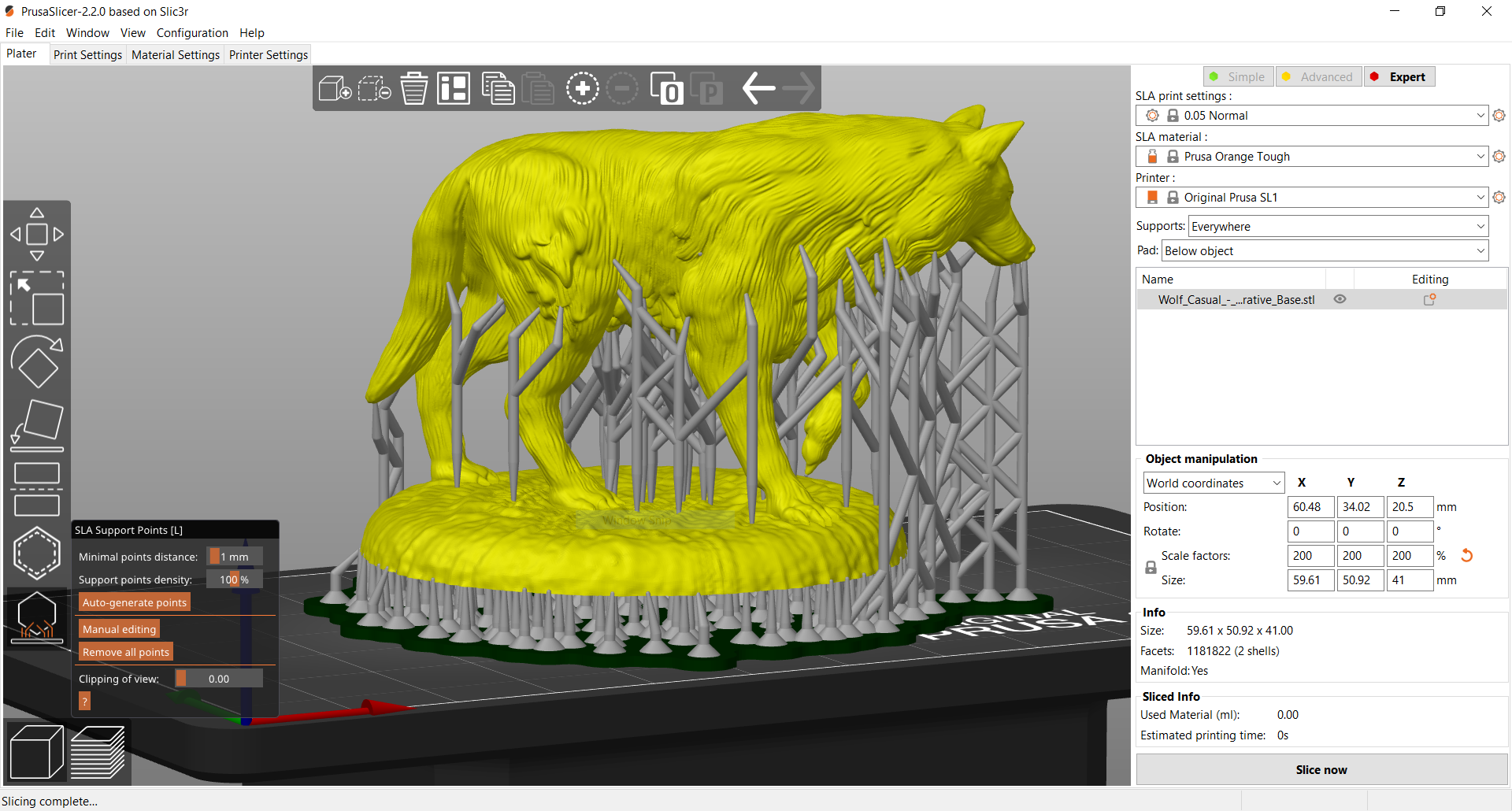Click the Delete object toolbar icon
1512x811 pixels.
tap(374, 88)
